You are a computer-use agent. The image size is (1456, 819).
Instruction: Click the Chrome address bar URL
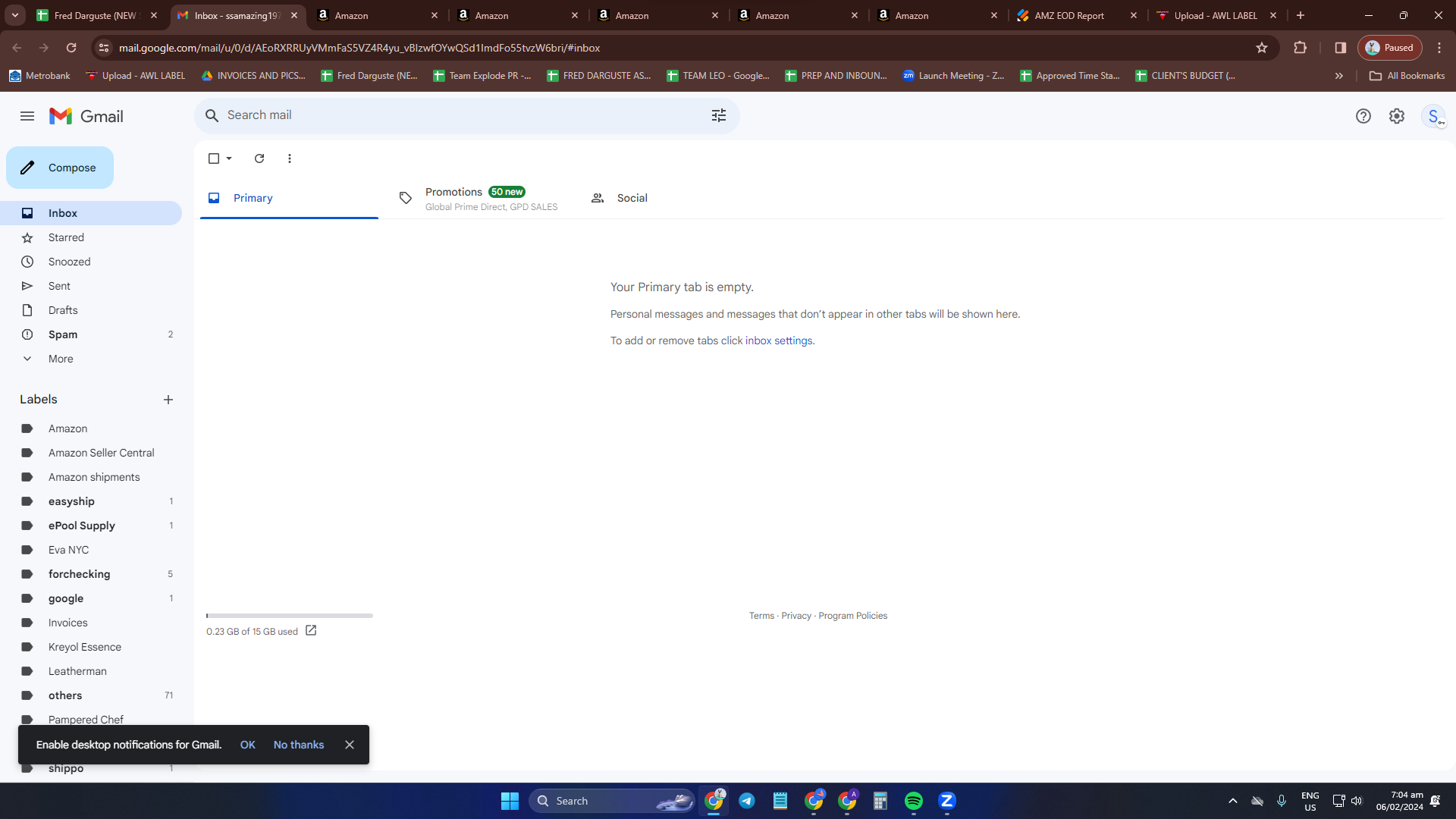(x=359, y=48)
